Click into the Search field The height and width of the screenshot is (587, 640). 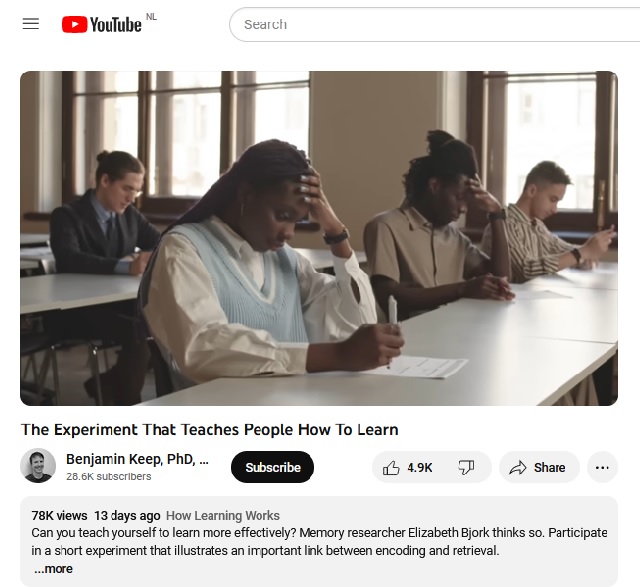(434, 24)
